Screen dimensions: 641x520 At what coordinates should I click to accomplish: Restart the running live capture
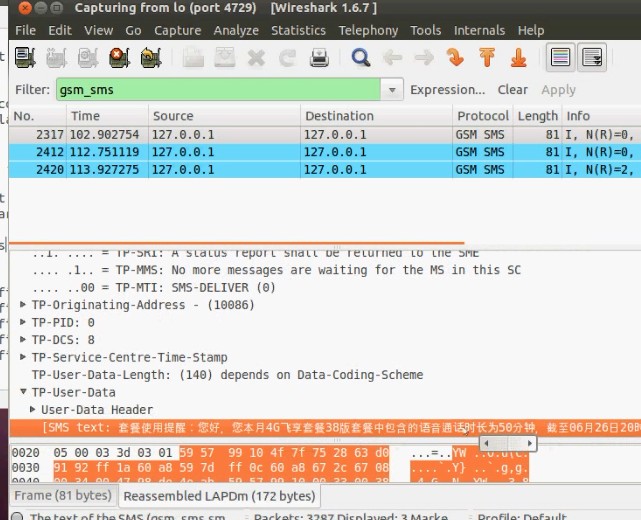tap(151, 57)
